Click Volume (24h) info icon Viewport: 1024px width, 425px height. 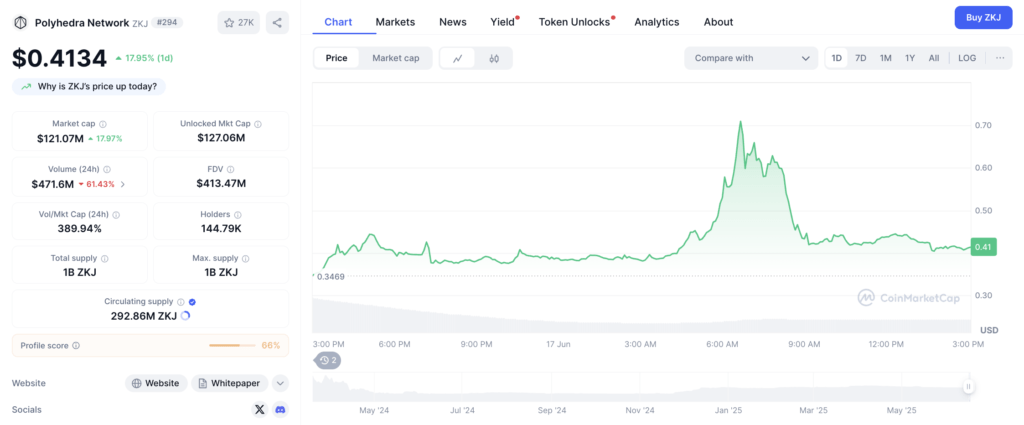(x=107, y=169)
